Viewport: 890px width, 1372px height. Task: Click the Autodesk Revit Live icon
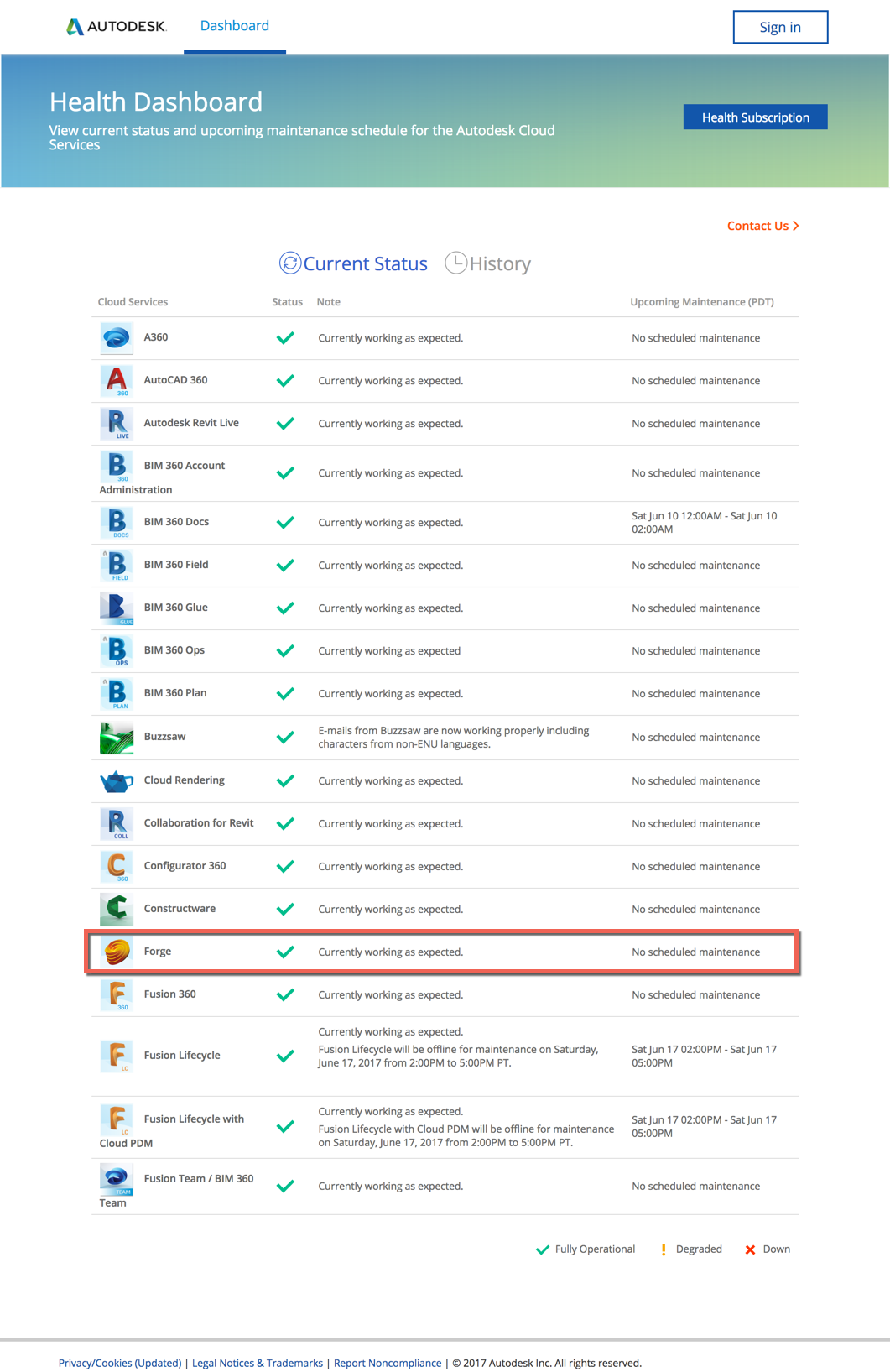tap(117, 424)
